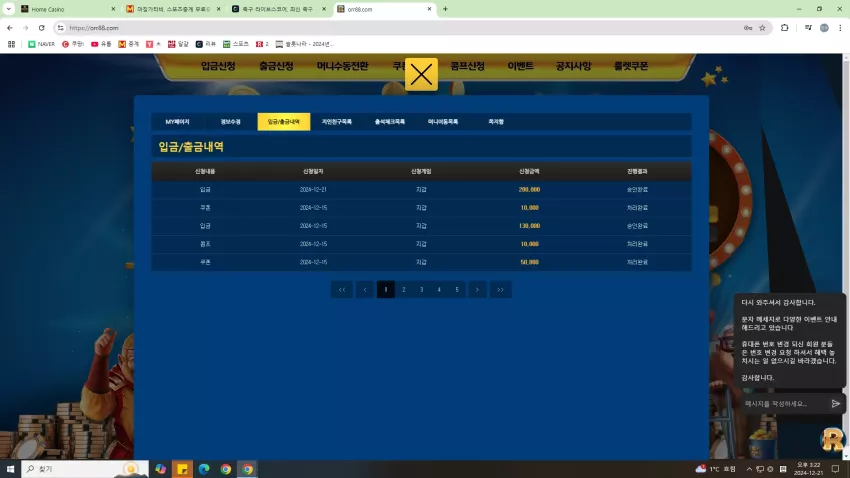Open the 공지사항 notices menu
The width and height of the screenshot is (850, 478).
coord(573,66)
